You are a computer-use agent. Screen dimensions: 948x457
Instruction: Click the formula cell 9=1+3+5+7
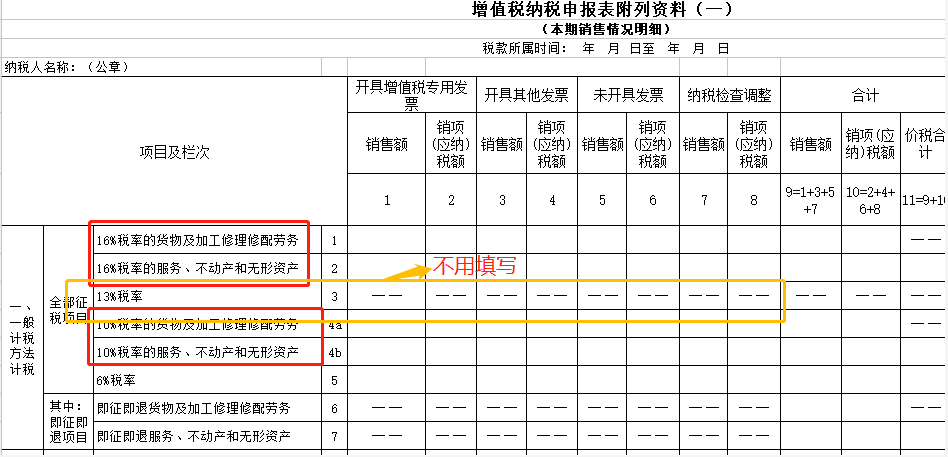click(811, 200)
